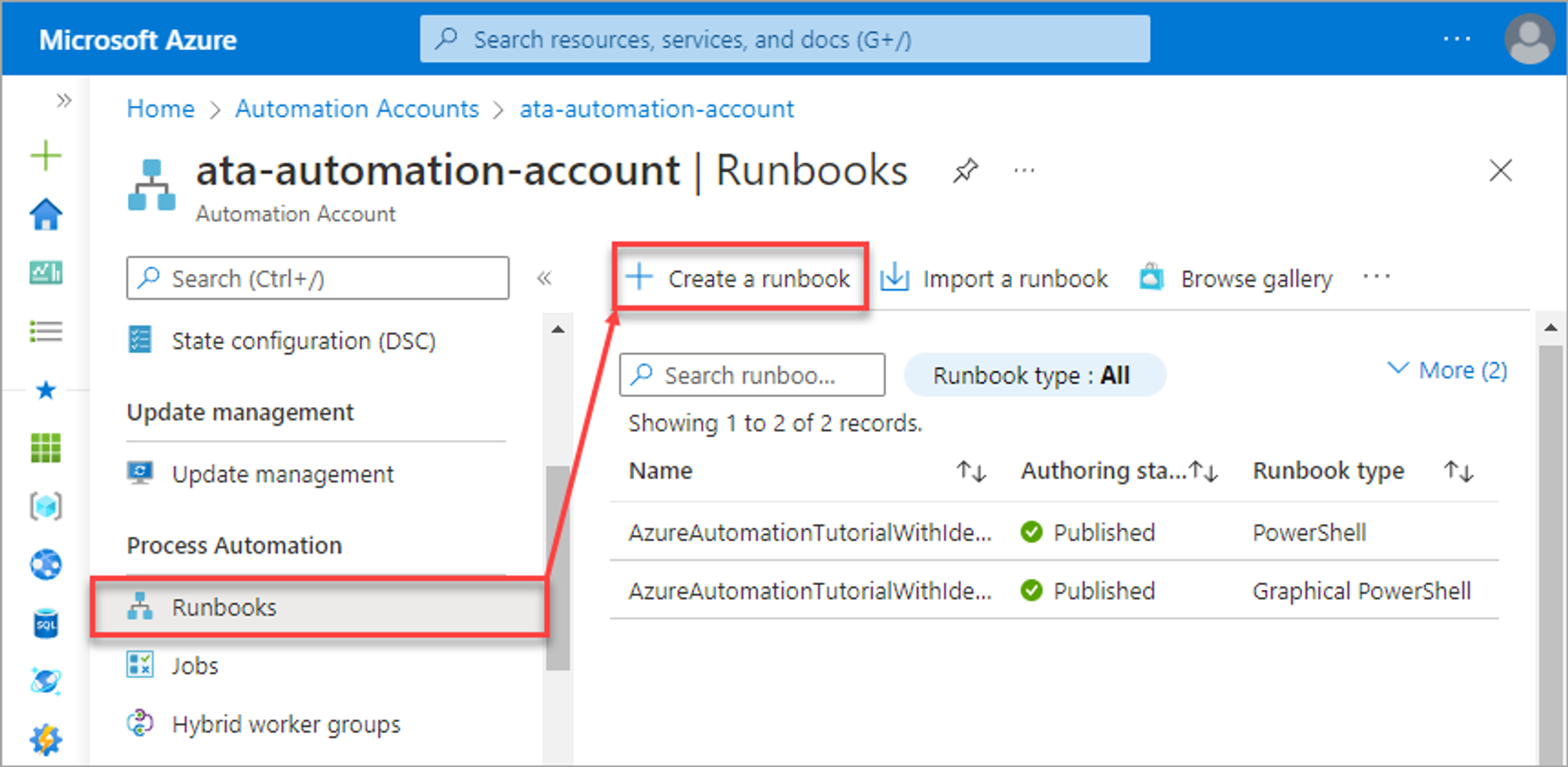The image size is (1568, 767).
Task: Click Published status in the PowerShell row
Action: pos(1088,533)
